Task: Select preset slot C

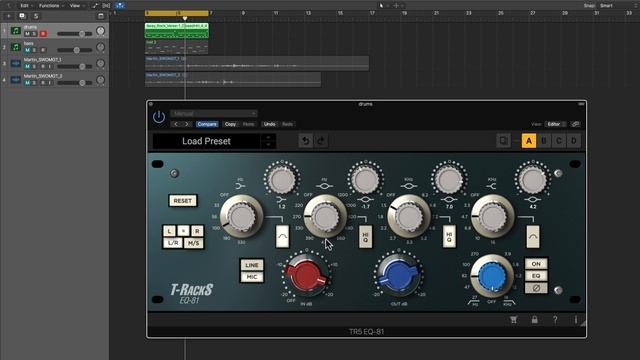Action: (x=559, y=141)
